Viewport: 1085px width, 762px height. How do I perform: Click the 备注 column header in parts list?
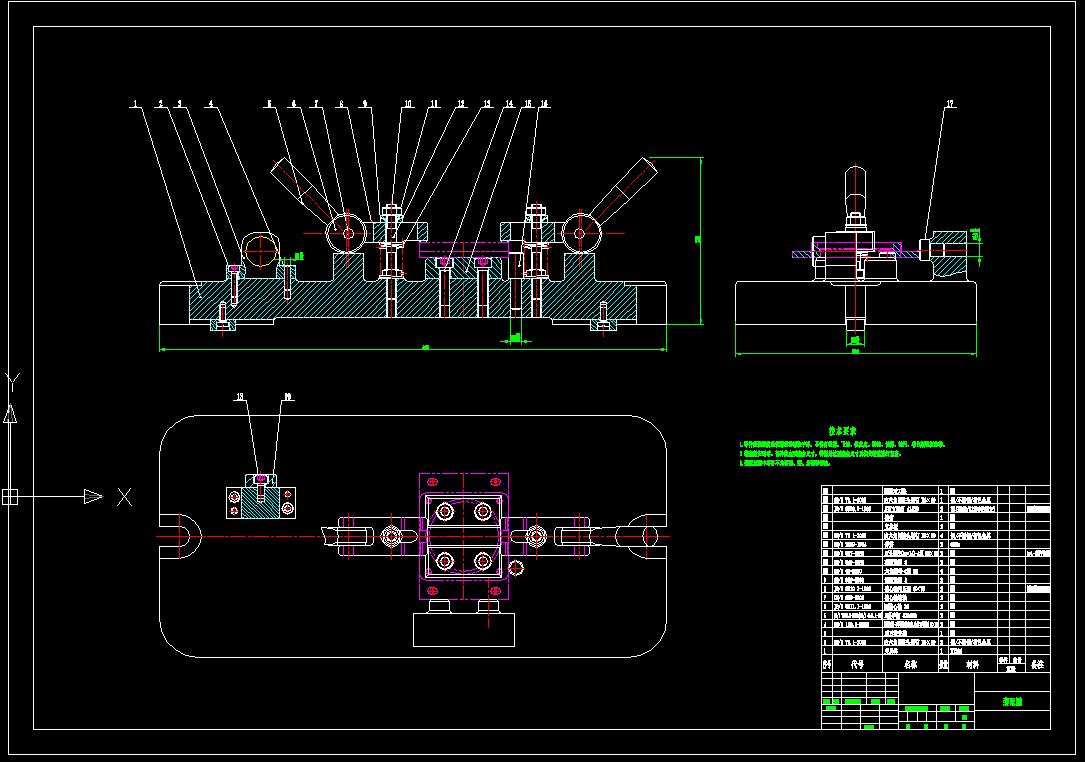tap(1037, 664)
